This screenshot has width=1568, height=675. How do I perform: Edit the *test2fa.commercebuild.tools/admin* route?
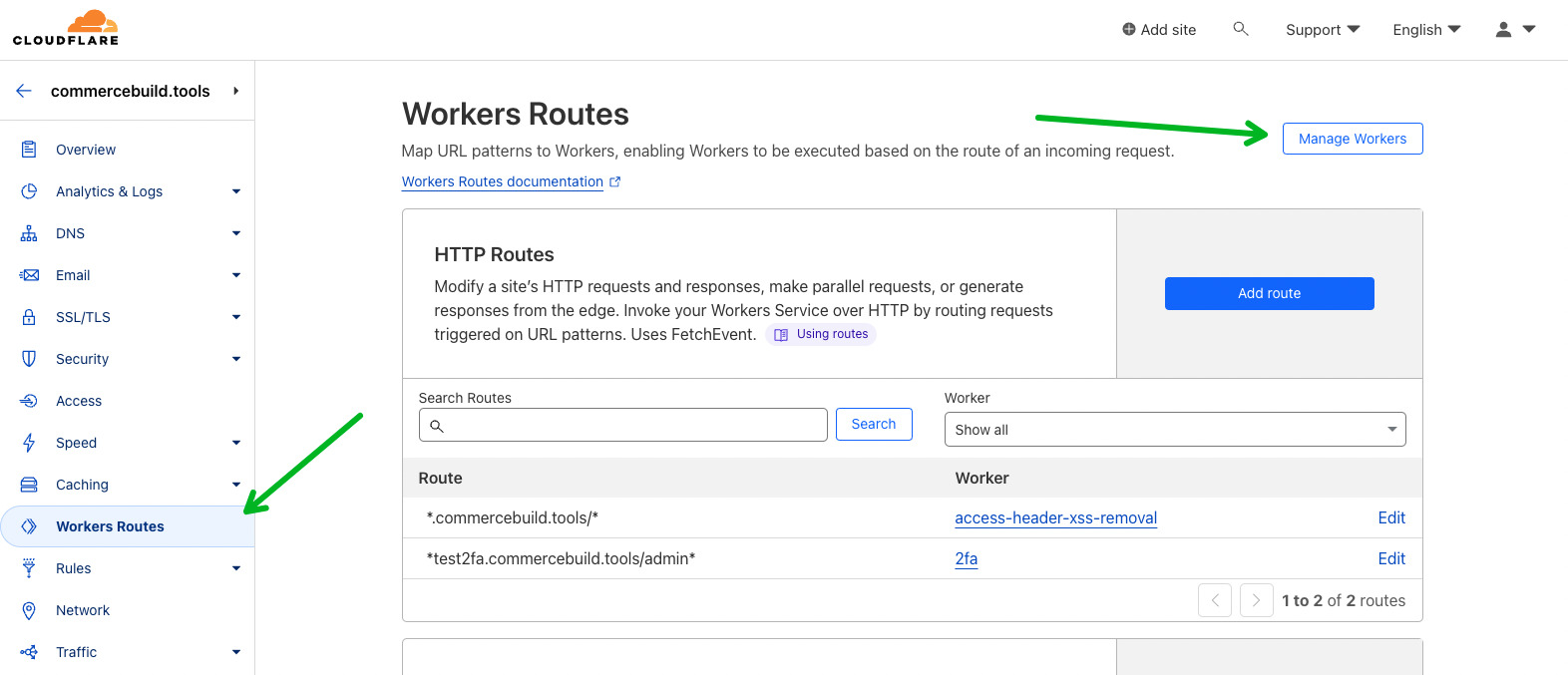tap(1391, 558)
